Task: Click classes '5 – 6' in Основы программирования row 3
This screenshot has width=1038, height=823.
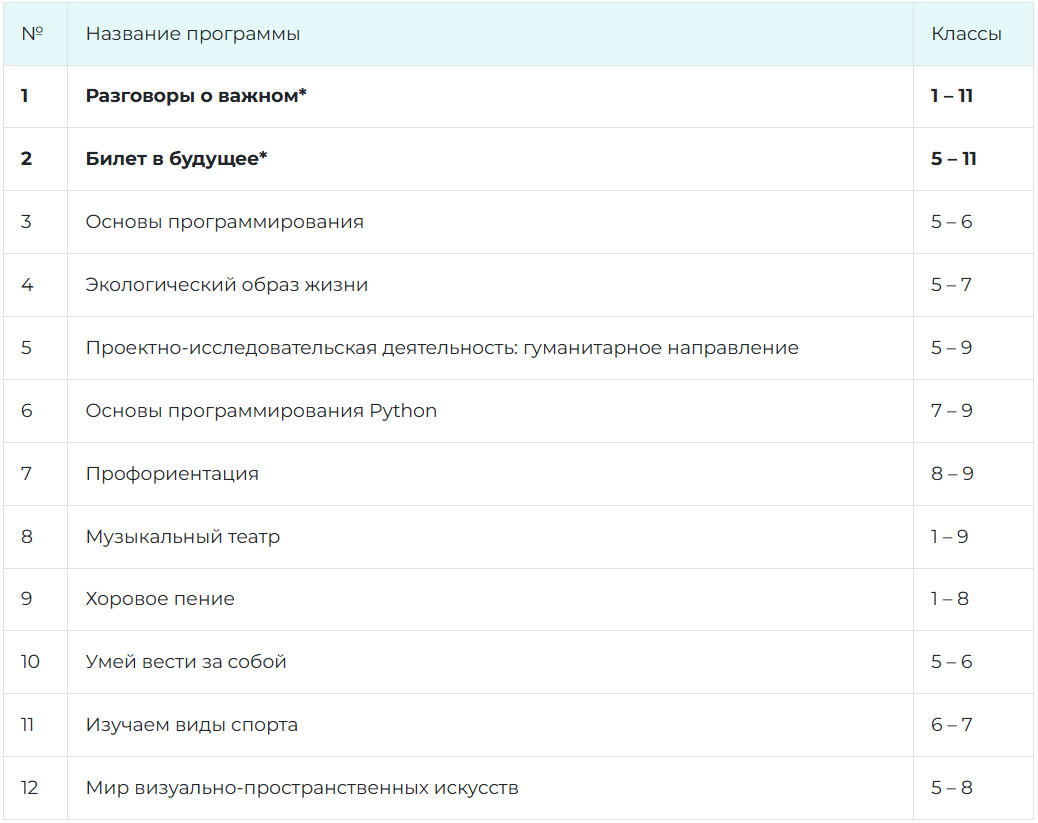Action: [951, 221]
